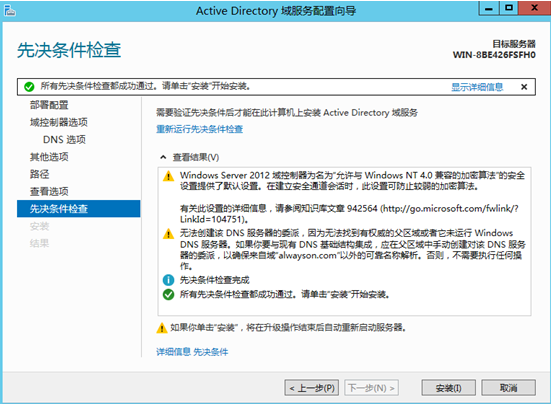Select 其他选项 step in sidebar
Viewport: 551px width, 404px height.
pyautogui.click(x=49, y=157)
